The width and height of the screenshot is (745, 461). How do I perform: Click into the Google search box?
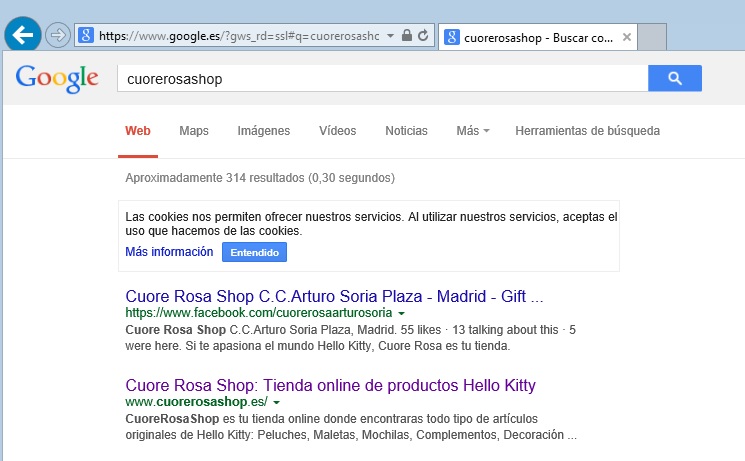(382, 78)
